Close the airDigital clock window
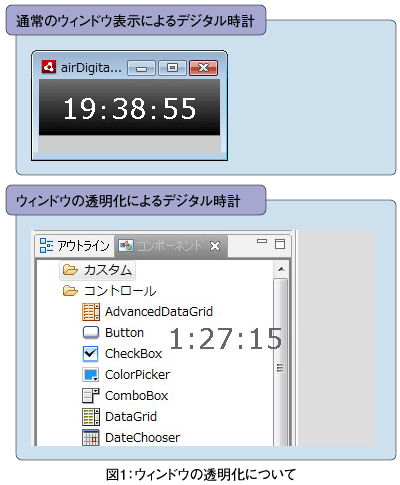The image size is (400, 485). [203, 68]
